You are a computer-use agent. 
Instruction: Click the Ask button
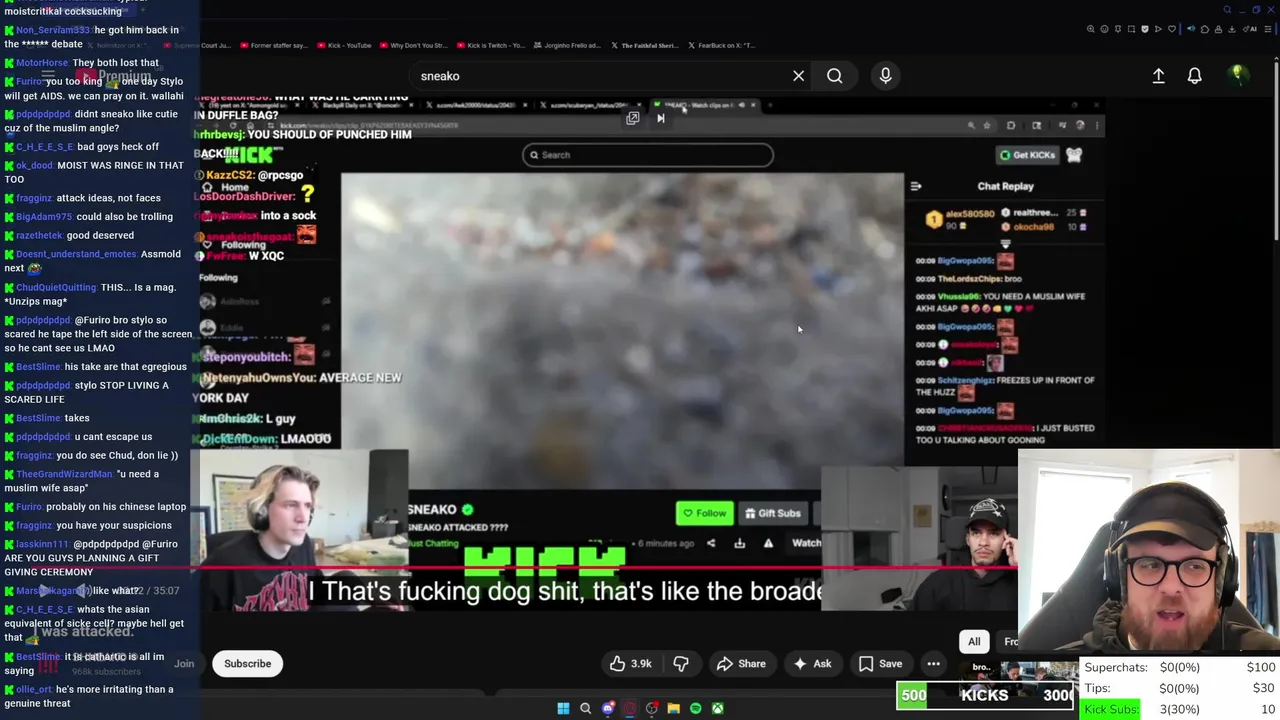[812, 664]
